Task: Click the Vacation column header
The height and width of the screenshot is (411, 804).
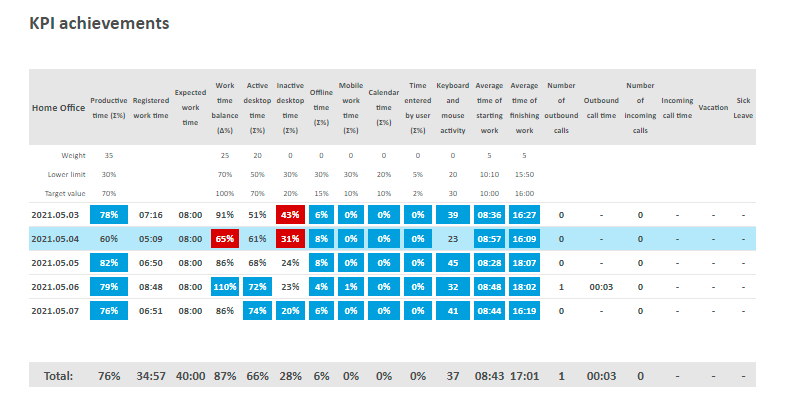Action: click(713, 107)
